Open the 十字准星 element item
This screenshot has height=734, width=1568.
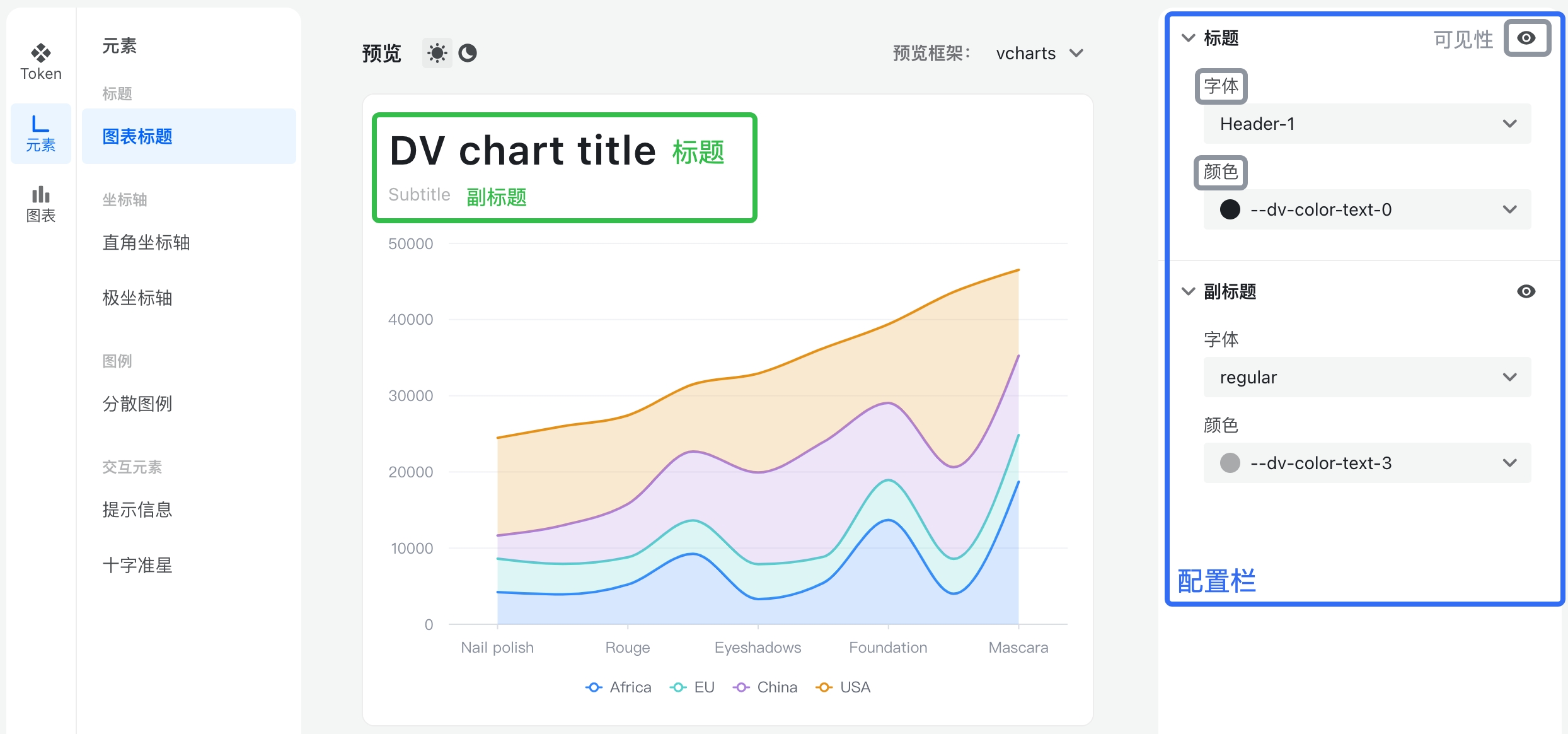click(x=137, y=565)
